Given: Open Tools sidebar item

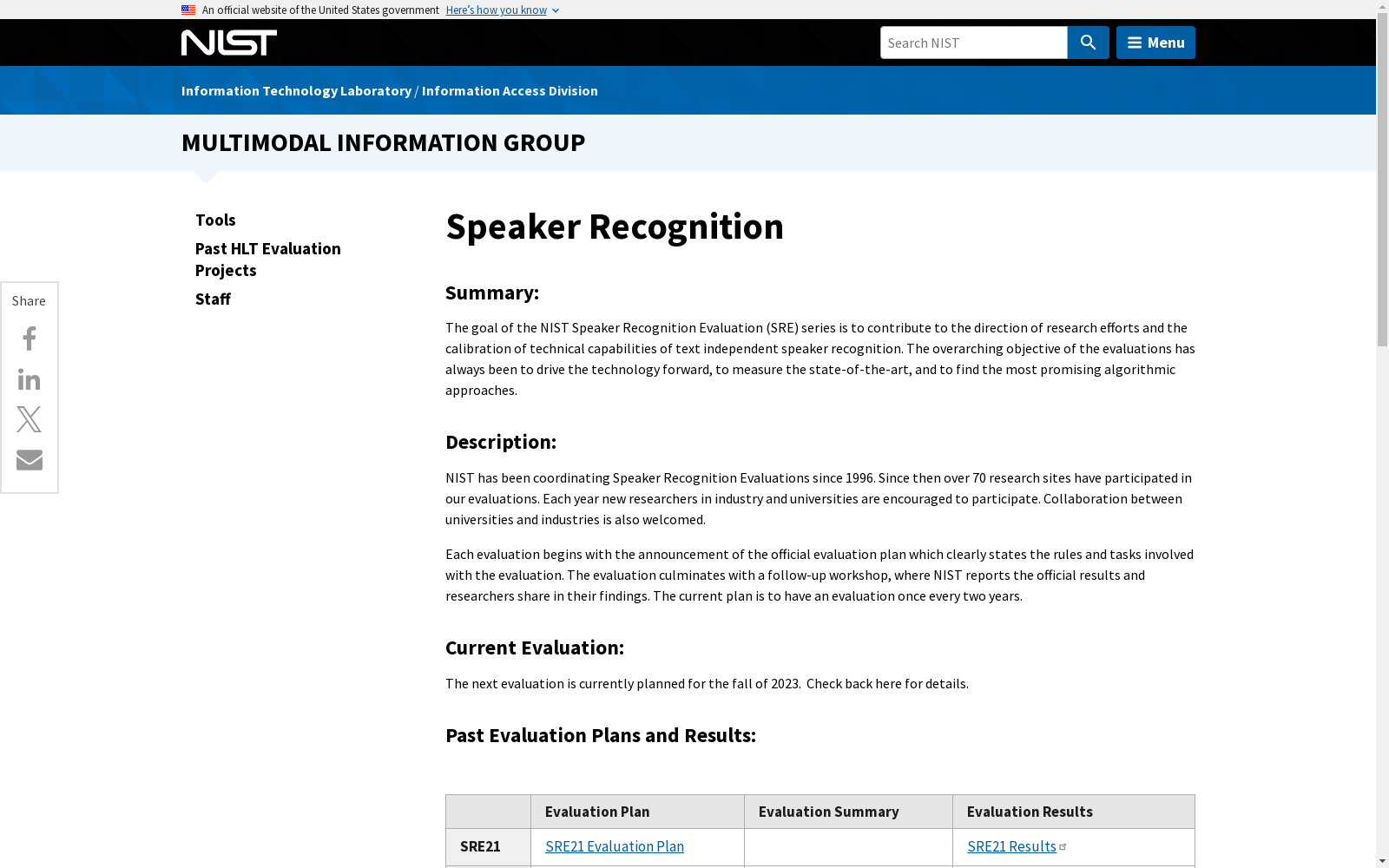Looking at the screenshot, I should (x=215, y=220).
